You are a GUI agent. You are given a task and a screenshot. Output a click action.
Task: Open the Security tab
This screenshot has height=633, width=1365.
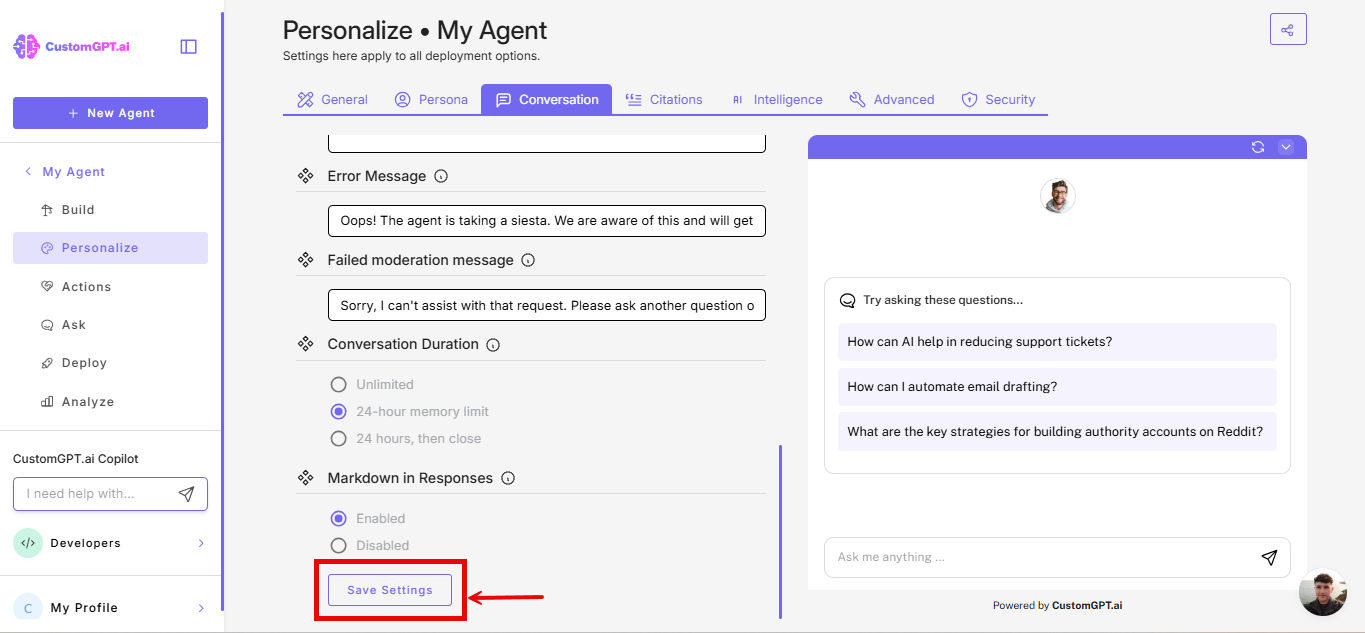pyautogui.click(x=998, y=99)
